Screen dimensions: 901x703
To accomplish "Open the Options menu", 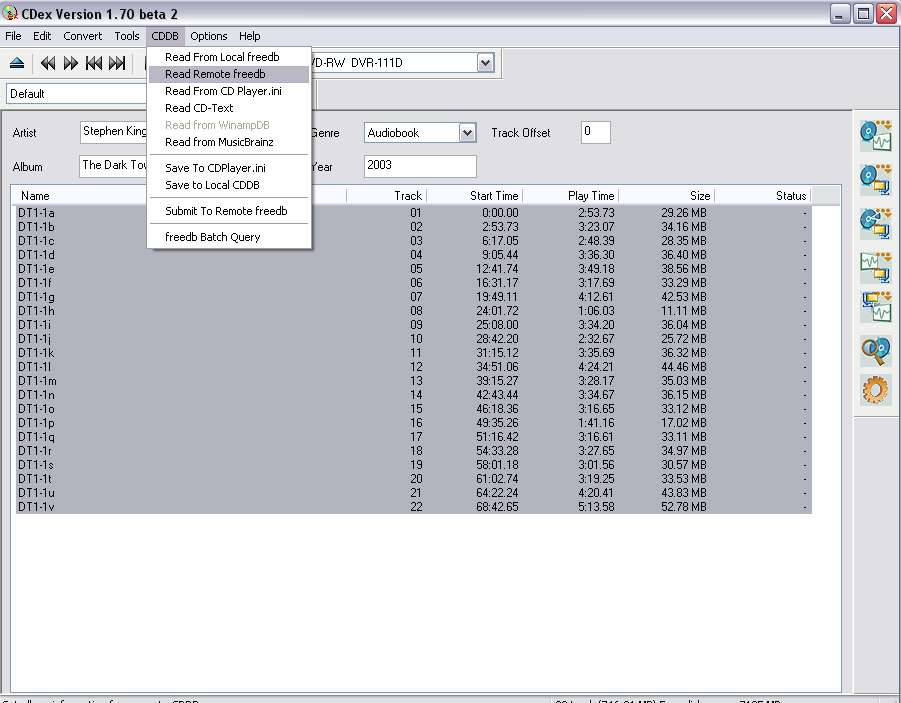I will pos(209,36).
